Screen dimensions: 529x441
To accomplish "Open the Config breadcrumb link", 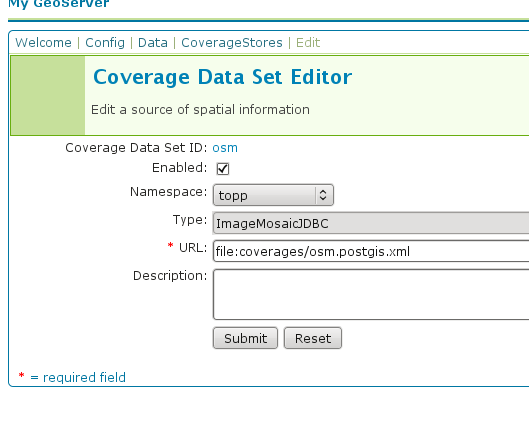I will (105, 43).
